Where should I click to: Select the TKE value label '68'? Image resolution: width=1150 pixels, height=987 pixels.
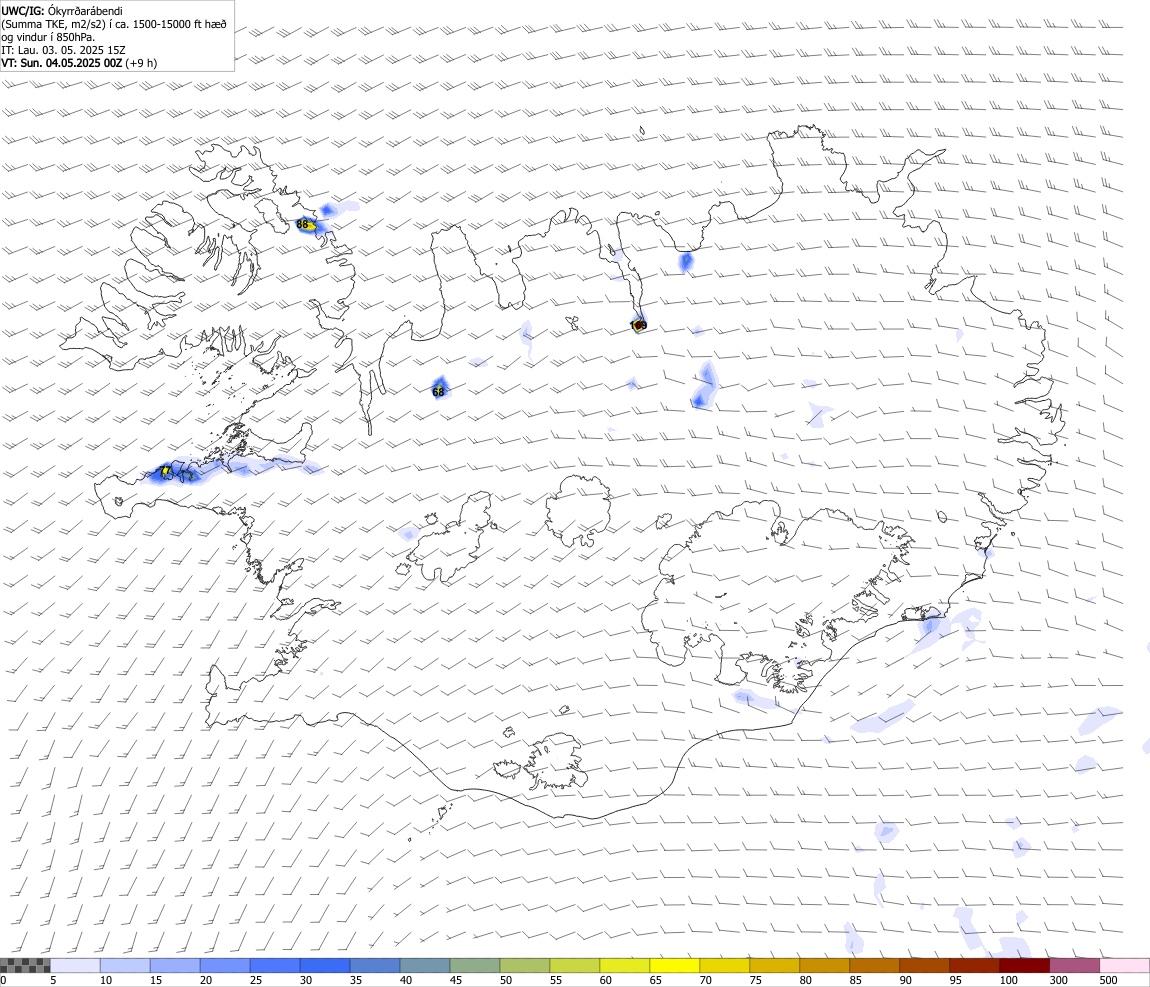438,392
